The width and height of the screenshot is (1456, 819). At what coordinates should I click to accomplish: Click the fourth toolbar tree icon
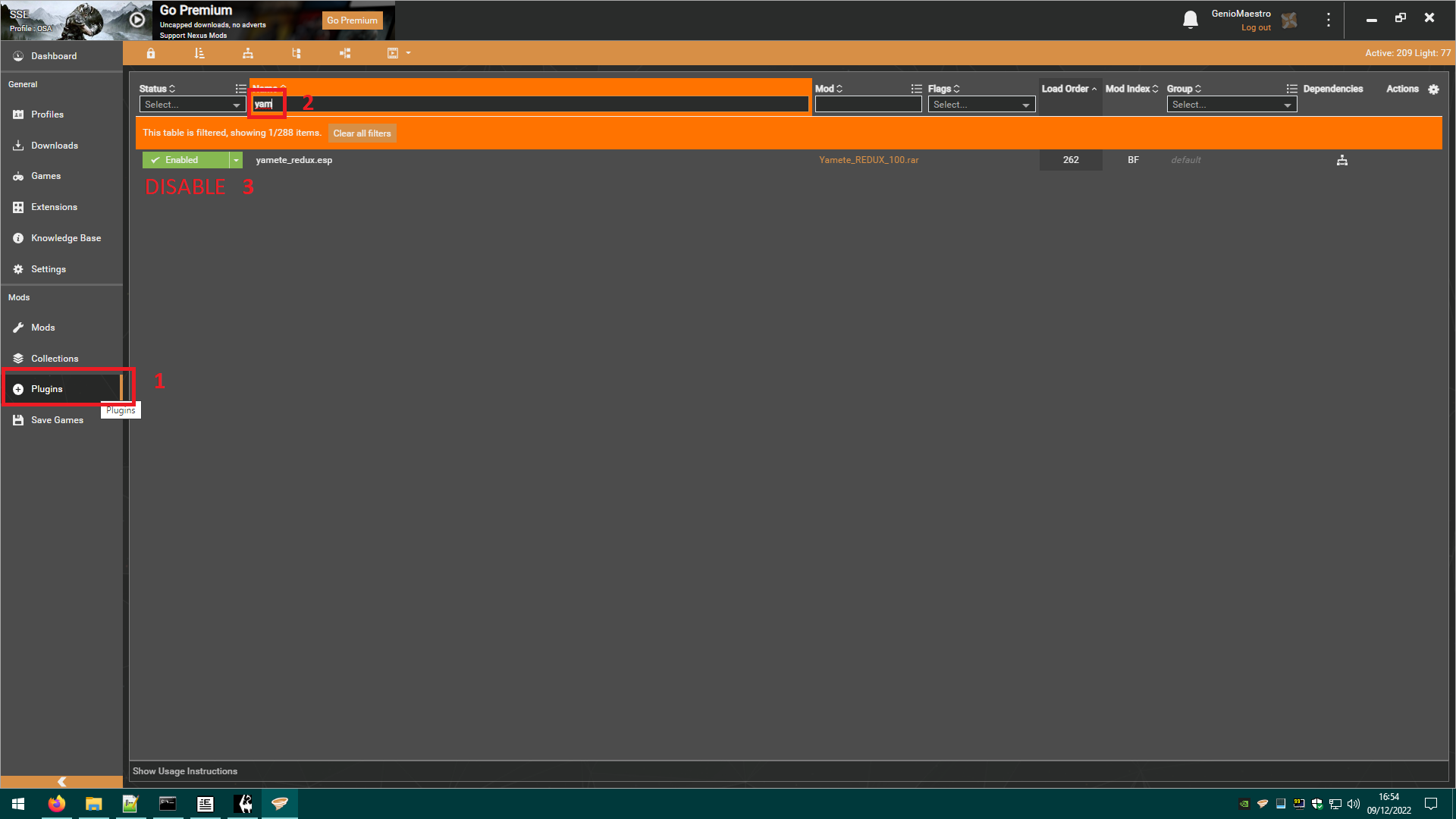coord(297,53)
